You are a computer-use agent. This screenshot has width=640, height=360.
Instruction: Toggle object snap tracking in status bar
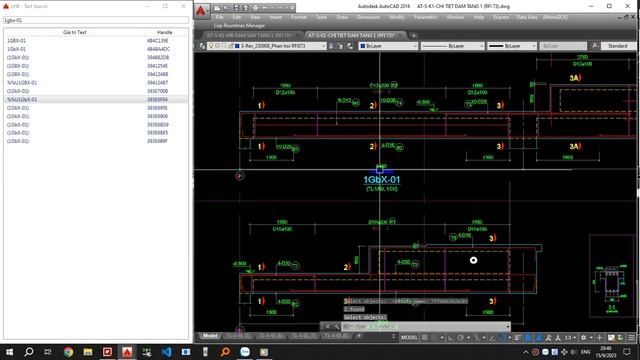click(x=492, y=338)
